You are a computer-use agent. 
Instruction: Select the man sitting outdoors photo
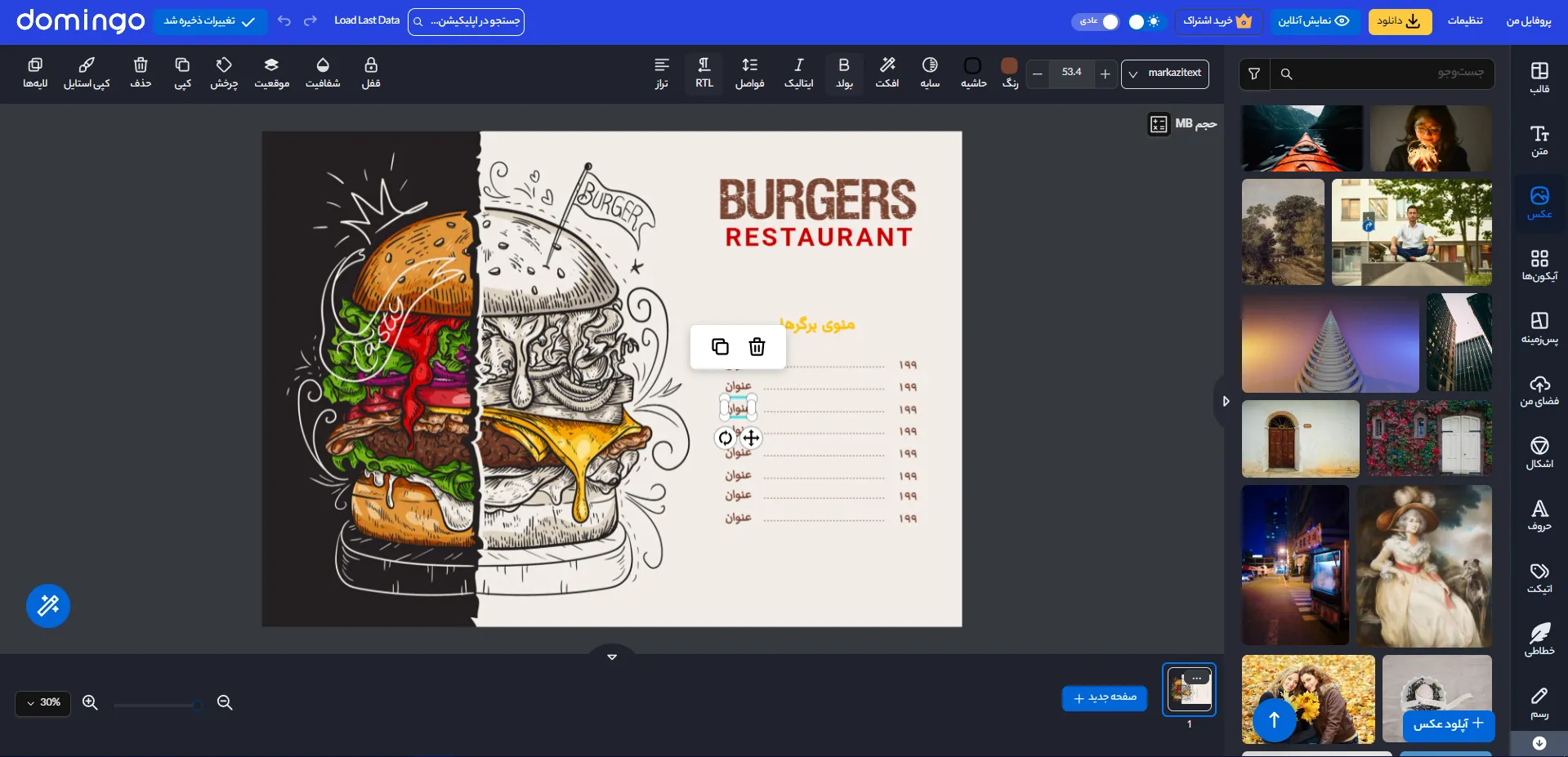coord(1411,233)
